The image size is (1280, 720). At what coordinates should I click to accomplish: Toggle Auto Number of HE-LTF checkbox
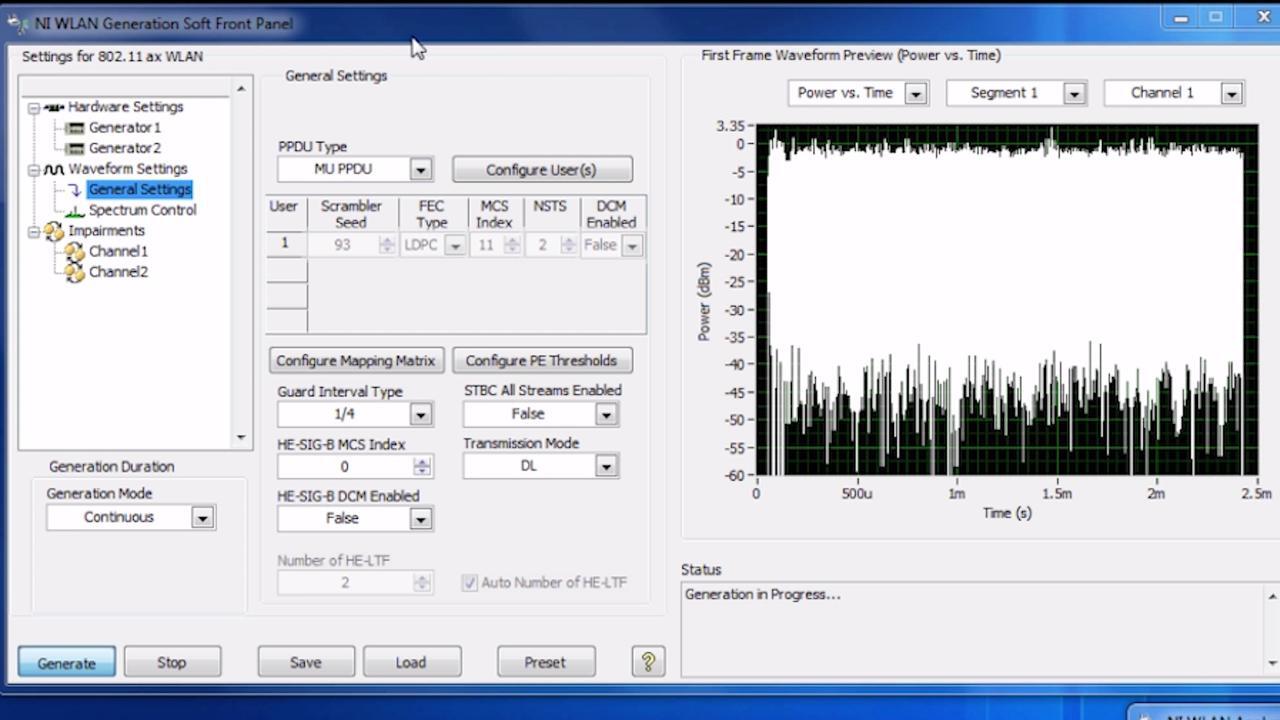click(x=469, y=583)
